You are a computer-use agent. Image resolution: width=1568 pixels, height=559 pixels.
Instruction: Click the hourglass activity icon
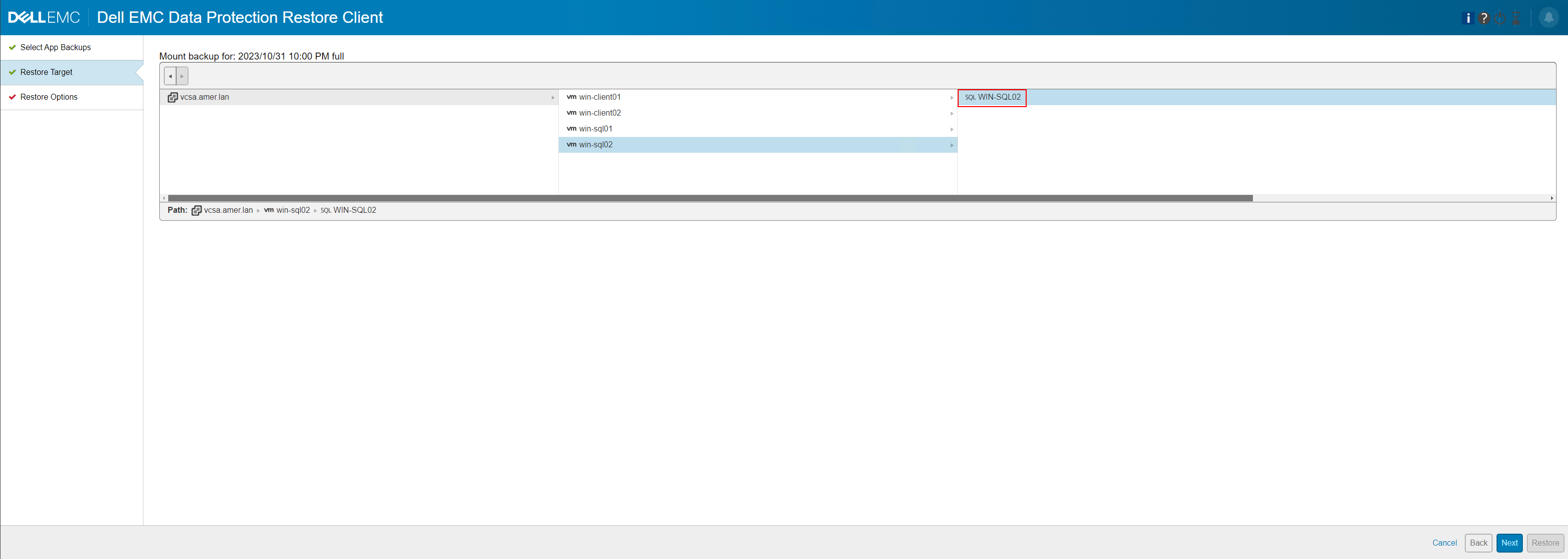(1516, 18)
